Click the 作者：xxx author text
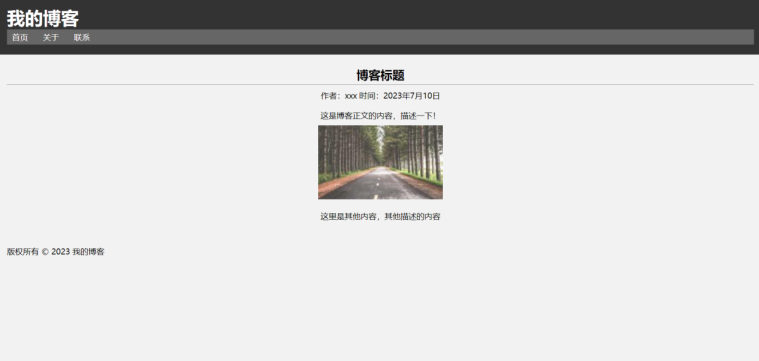759x361 pixels. point(338,96)
